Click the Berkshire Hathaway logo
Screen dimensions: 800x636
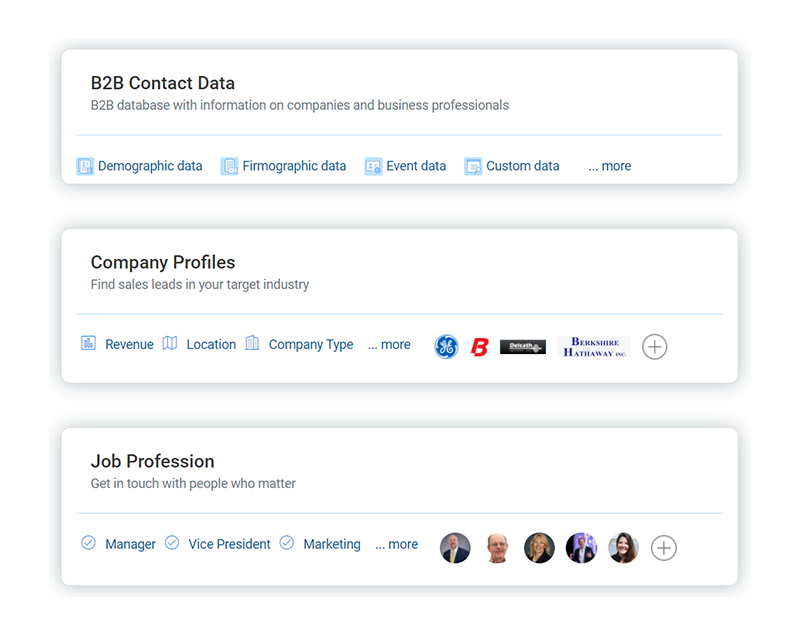coord(593,347)
